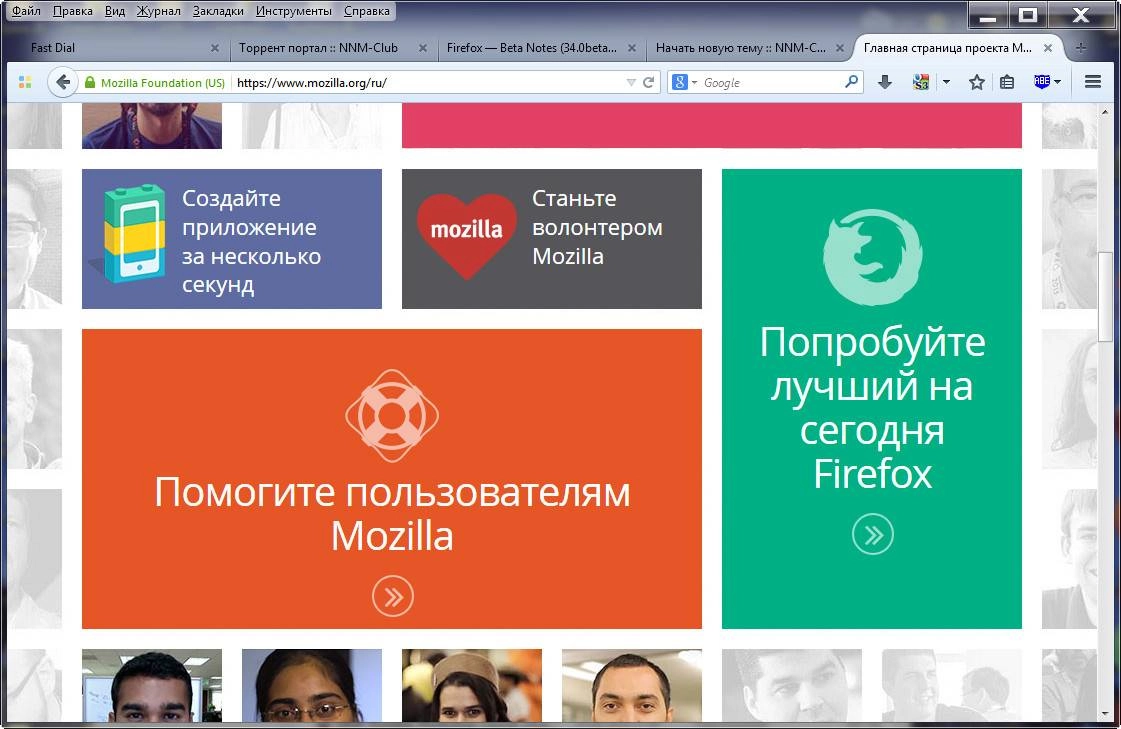1121x729 pixels.
Task: Click the dark-haired man photo, bottom left
Action: pyautogui.click(x=152, y=685)
